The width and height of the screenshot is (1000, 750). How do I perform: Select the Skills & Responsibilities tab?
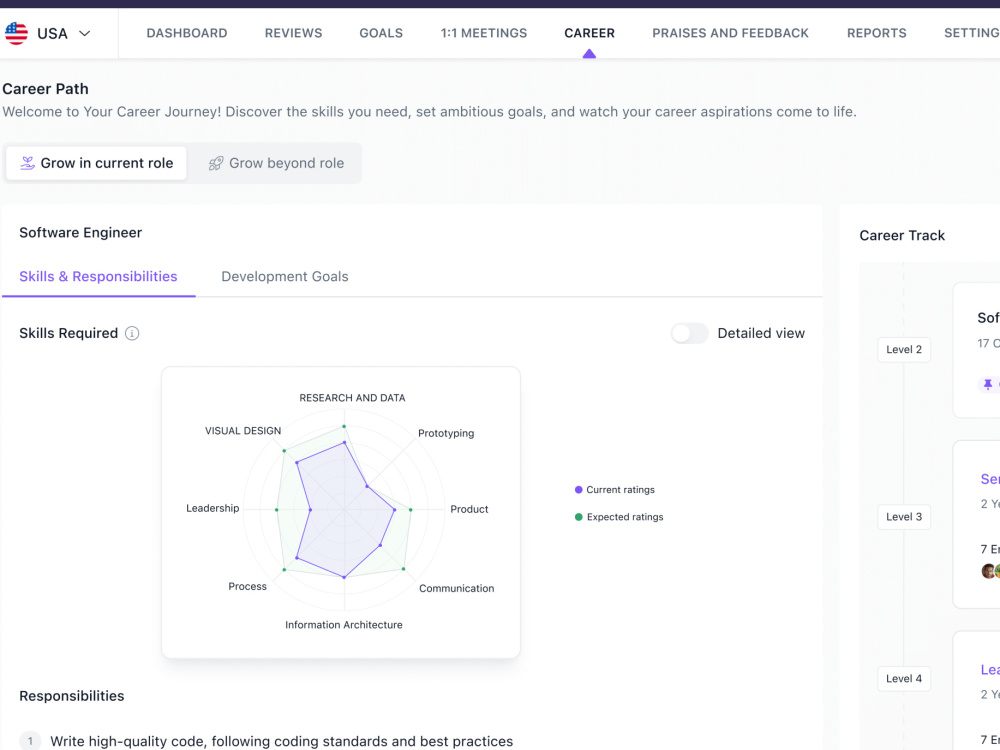coord(98,277)
